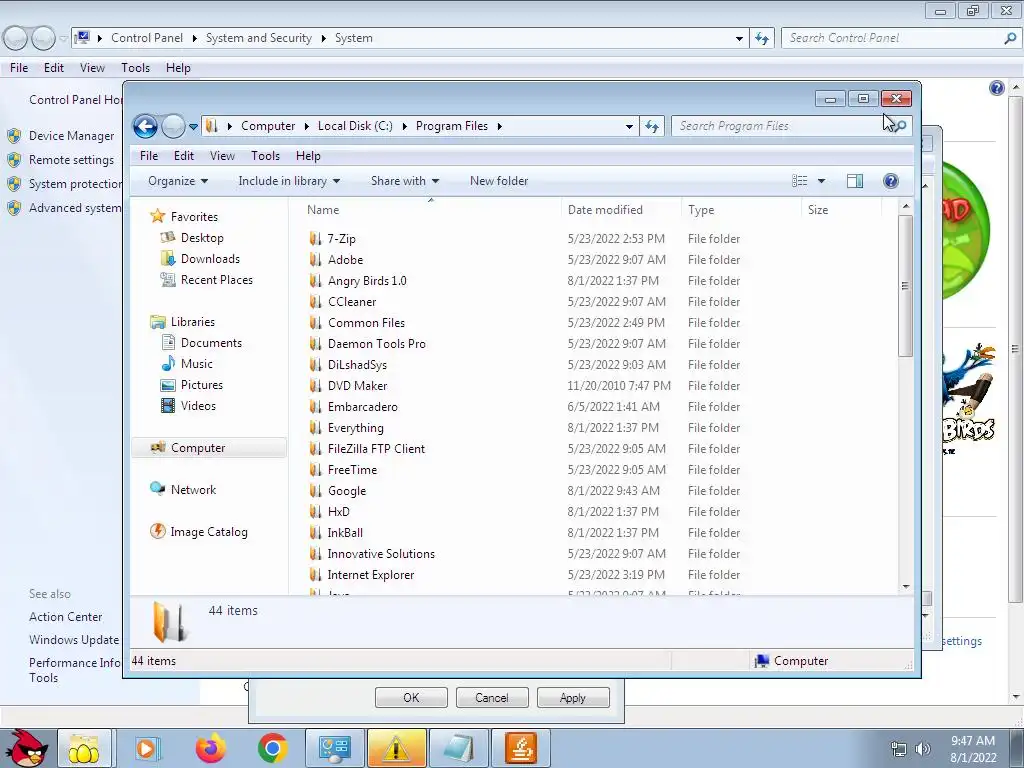Open Control Panel address bar dropdown
The image size is (1024, 768).
click(739, 39)
